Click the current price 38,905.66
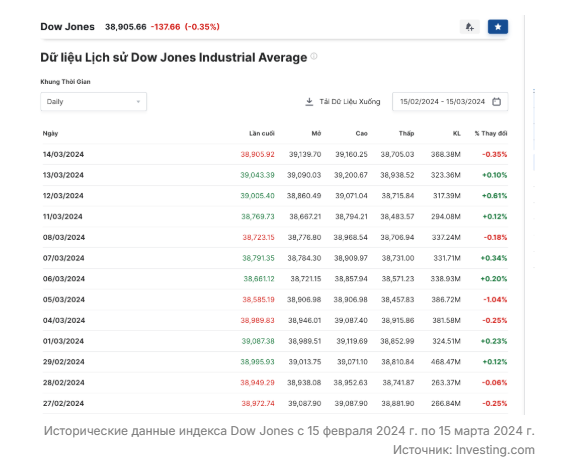Viewport: 566px width, 468px height. 126,27
